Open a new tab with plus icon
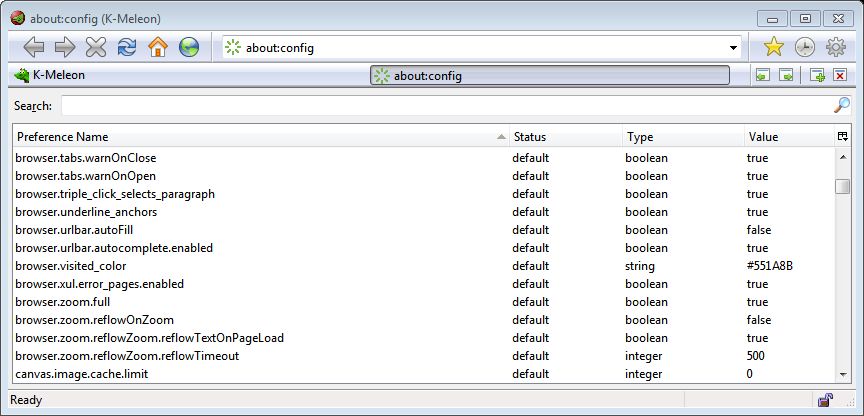Image resolution: width=864 pixels, height=416 pixels. click(x=817, y=75)
